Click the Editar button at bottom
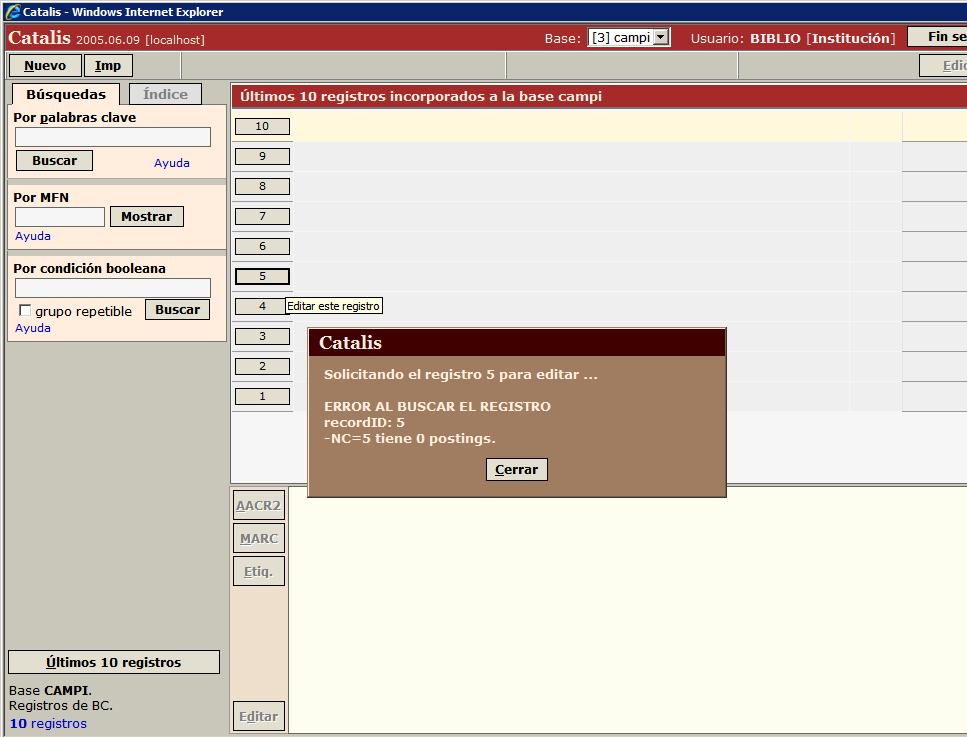 pos(258,717)
